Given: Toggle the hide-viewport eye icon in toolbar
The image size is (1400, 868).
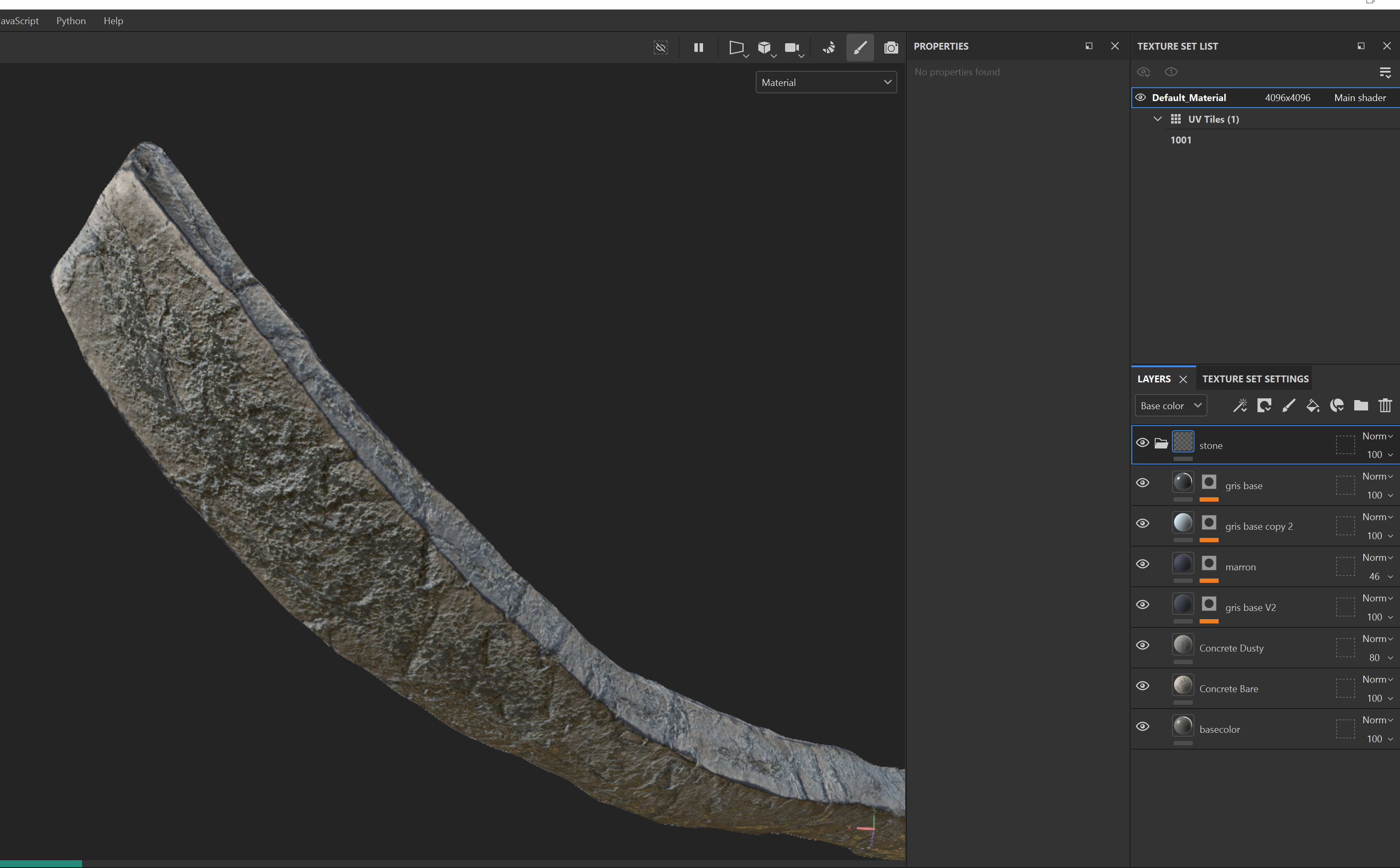Looking at the screenshot, I should (660, 48).
